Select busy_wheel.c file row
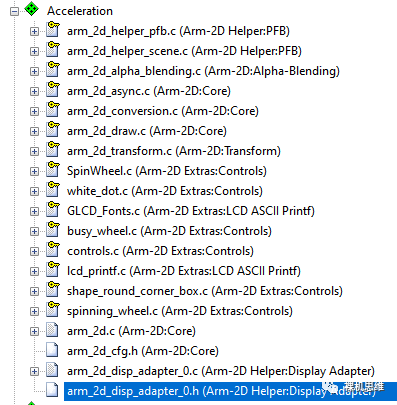Viewport: 397px width, 405px height. coord(169,231)
